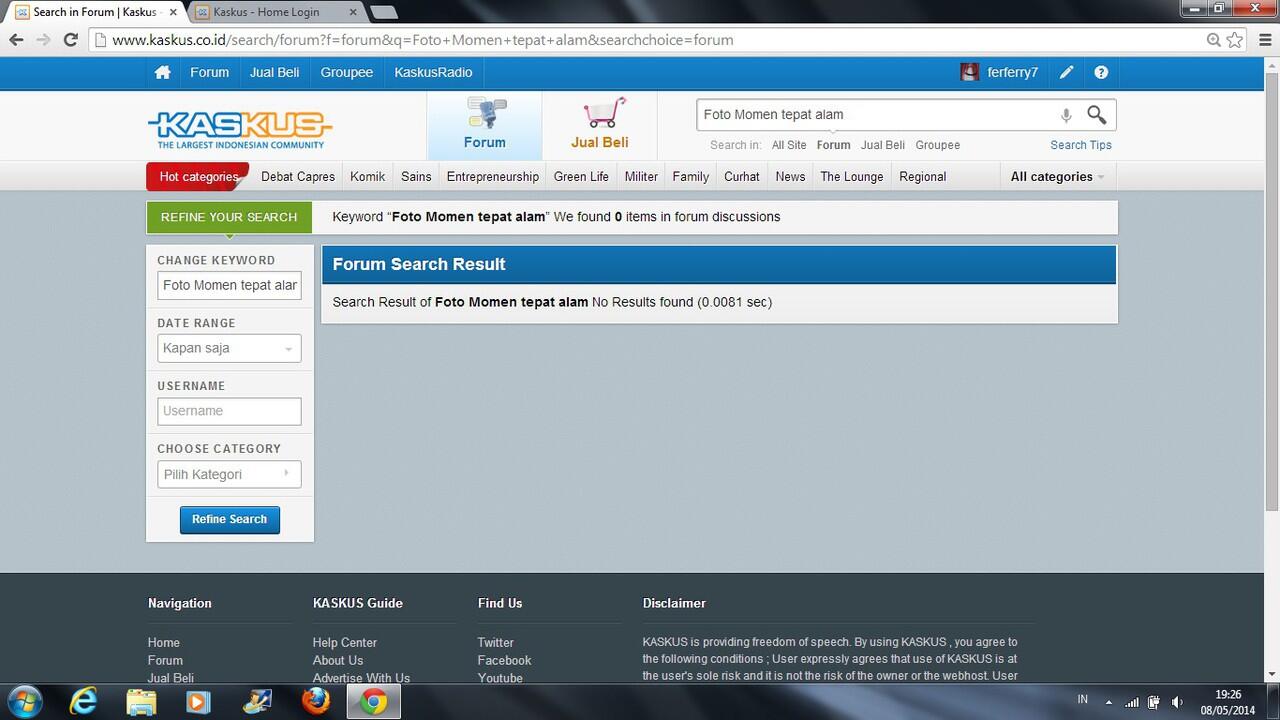This screenshot has width=1280, height=720.
Task: Click the ferferry7 user avatar
Action: coord(969,73)
